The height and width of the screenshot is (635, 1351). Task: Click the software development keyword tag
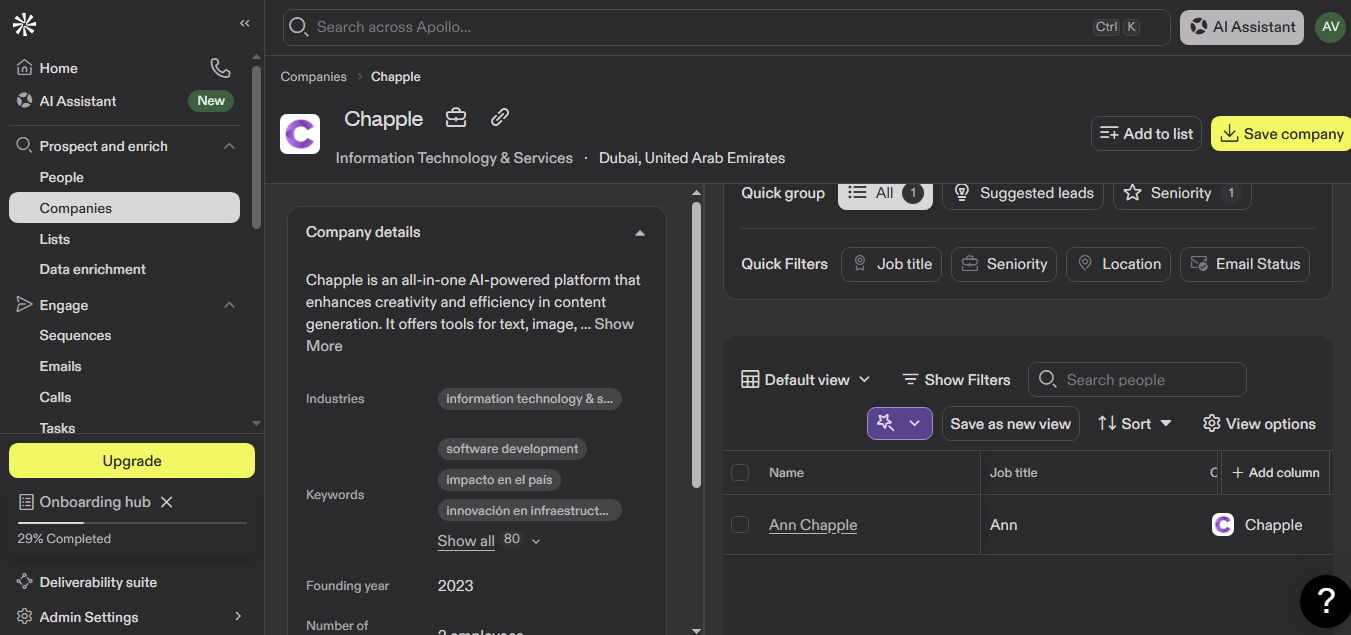click(512, 449)
